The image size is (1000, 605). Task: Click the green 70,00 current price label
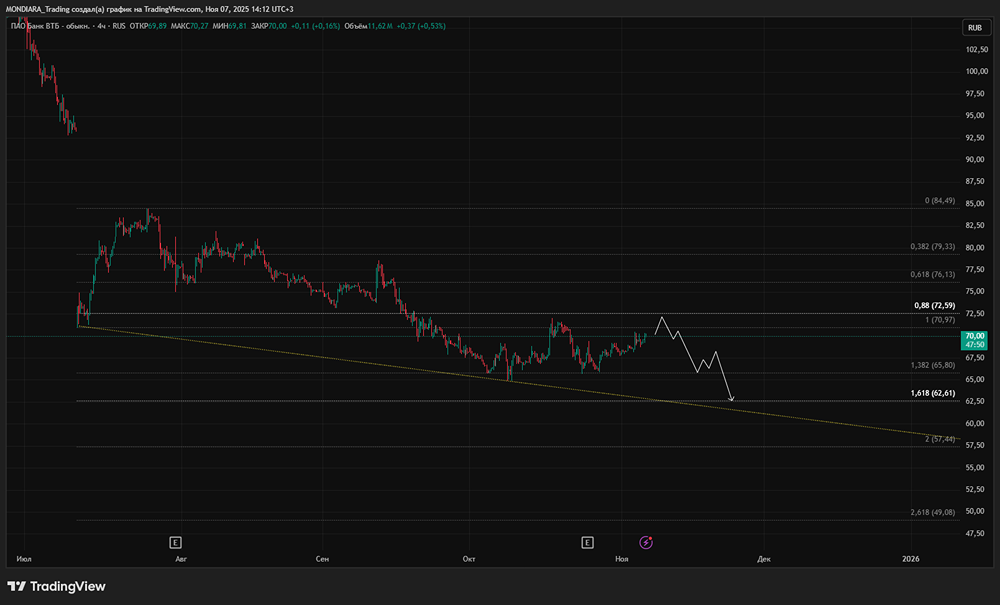[x=975, y=339]
